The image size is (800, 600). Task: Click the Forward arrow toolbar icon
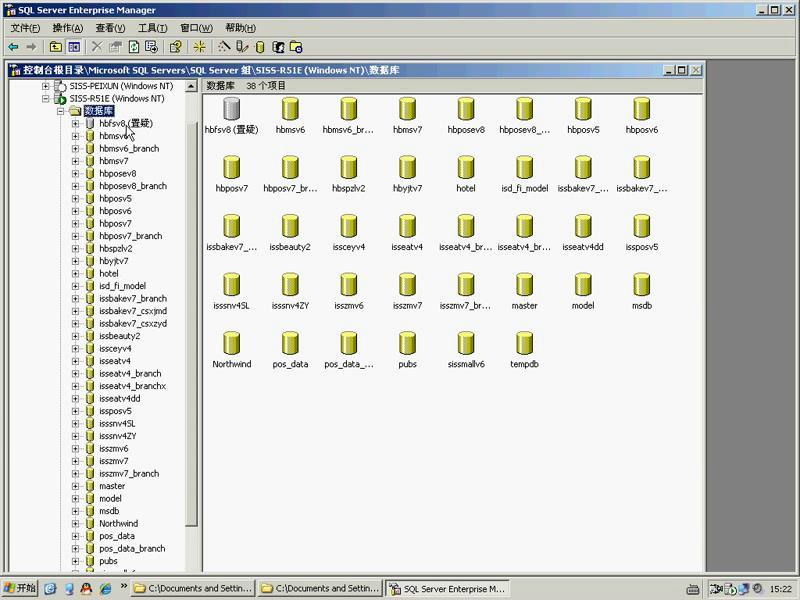pos(32,47)
